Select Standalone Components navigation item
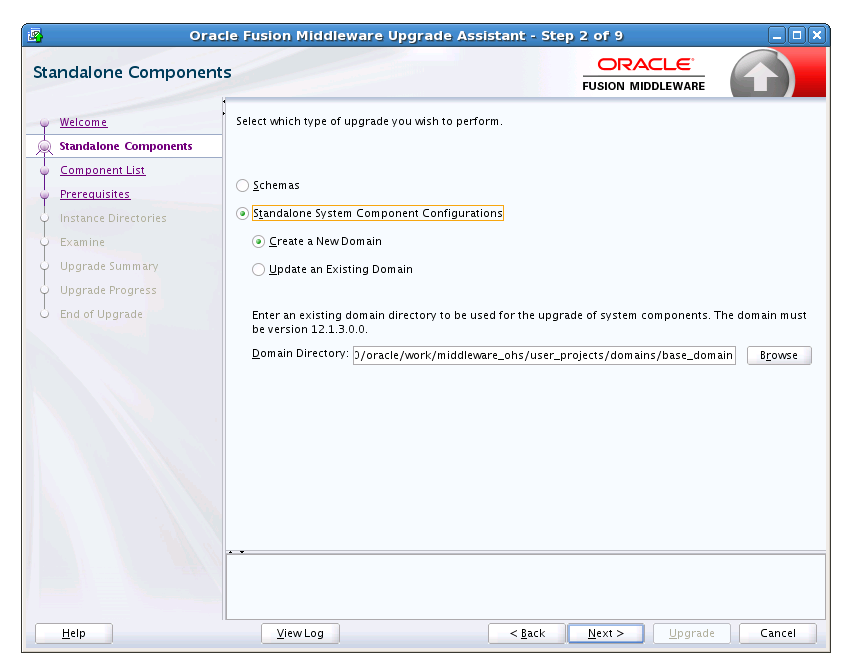Screen dimensions: 855x666 (x=125, y=146)
